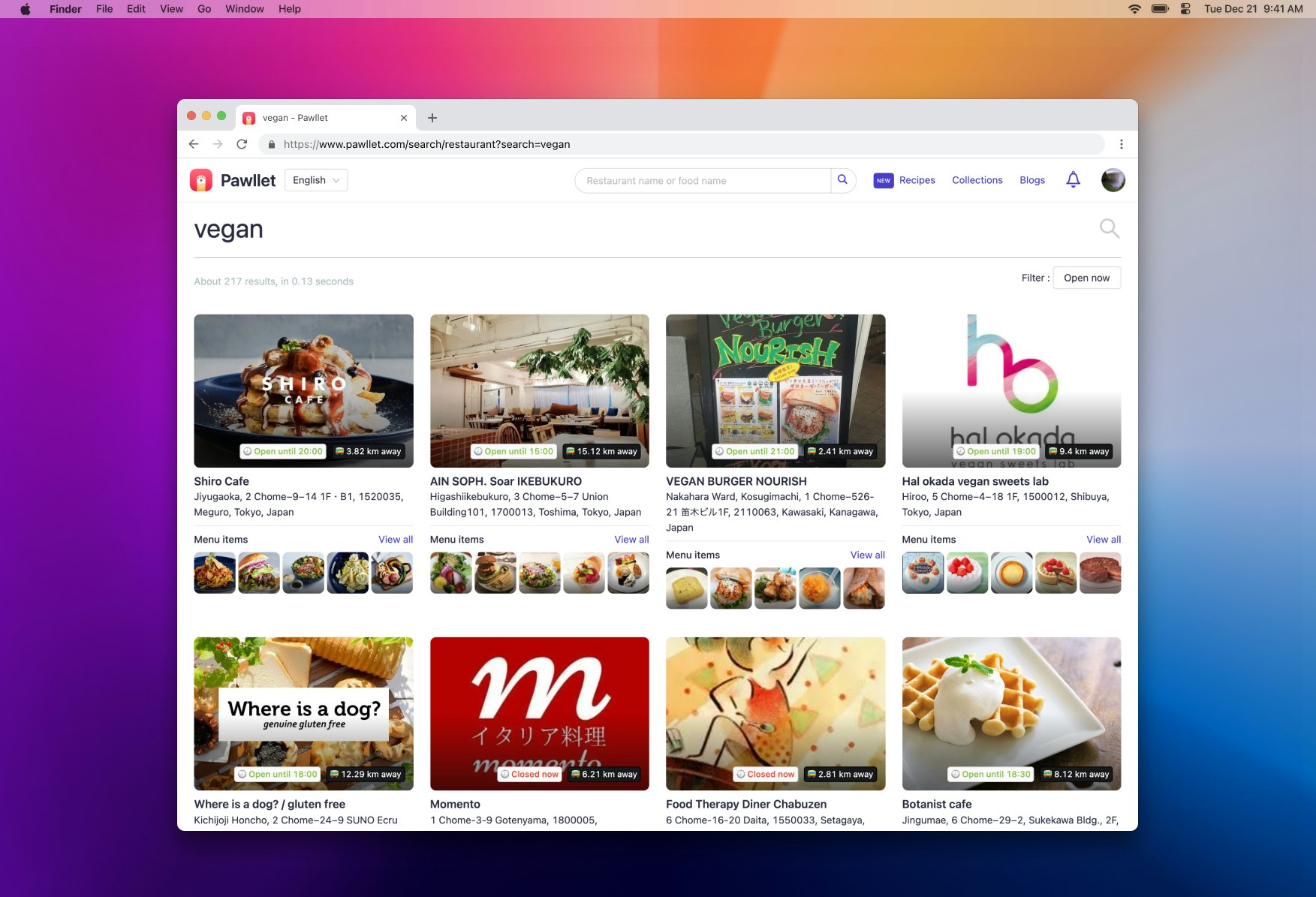Go back with the browser back arrow
The image size is (1316, 897).
click(194, 144)
